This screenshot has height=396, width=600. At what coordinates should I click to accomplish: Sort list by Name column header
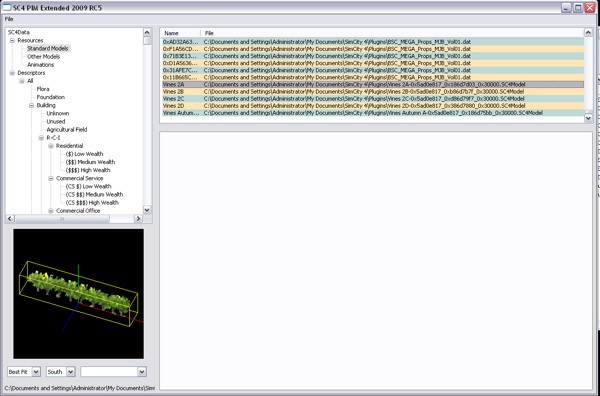click(181, 33)
